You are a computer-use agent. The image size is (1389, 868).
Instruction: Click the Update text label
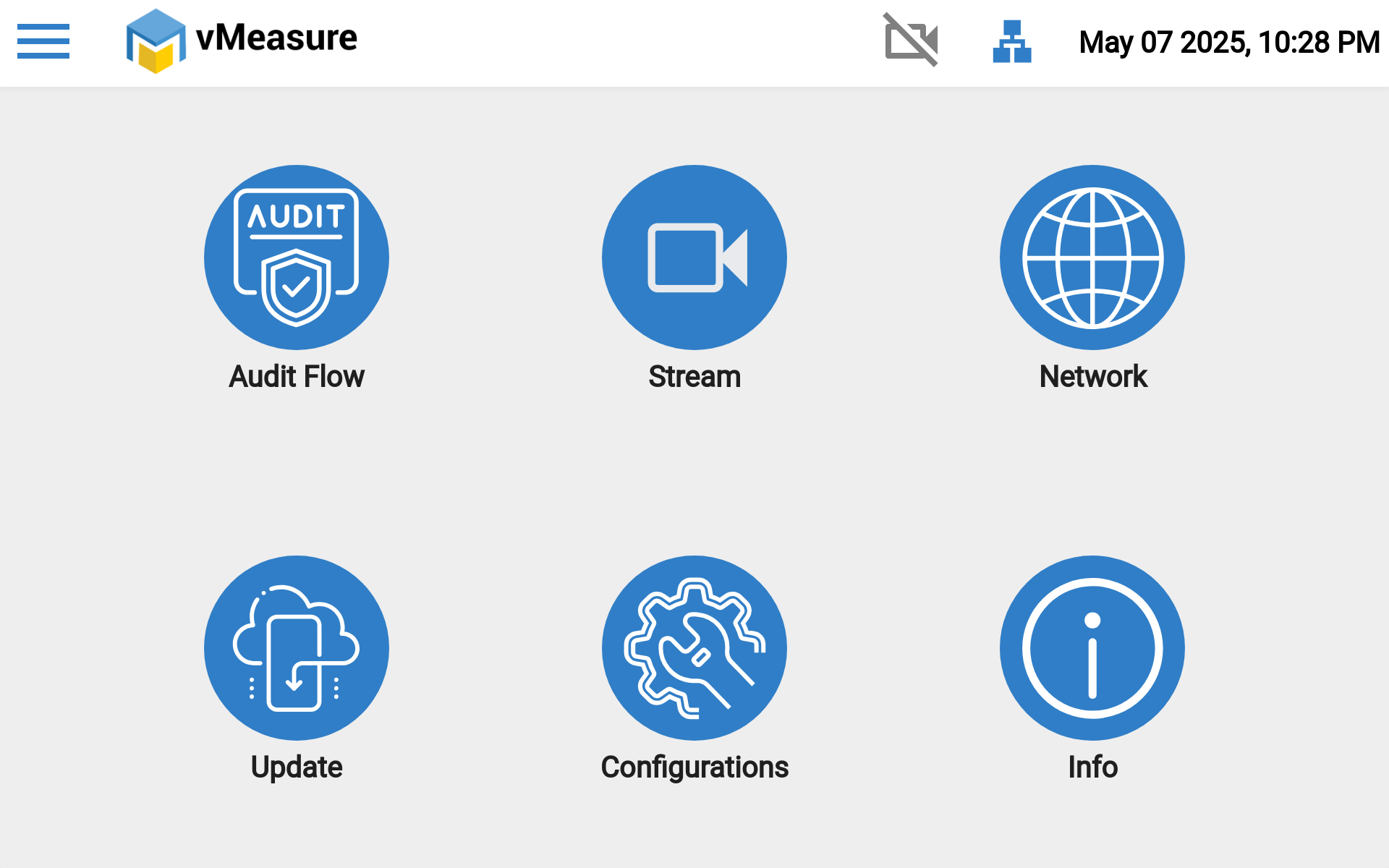[x=297, y=767]
